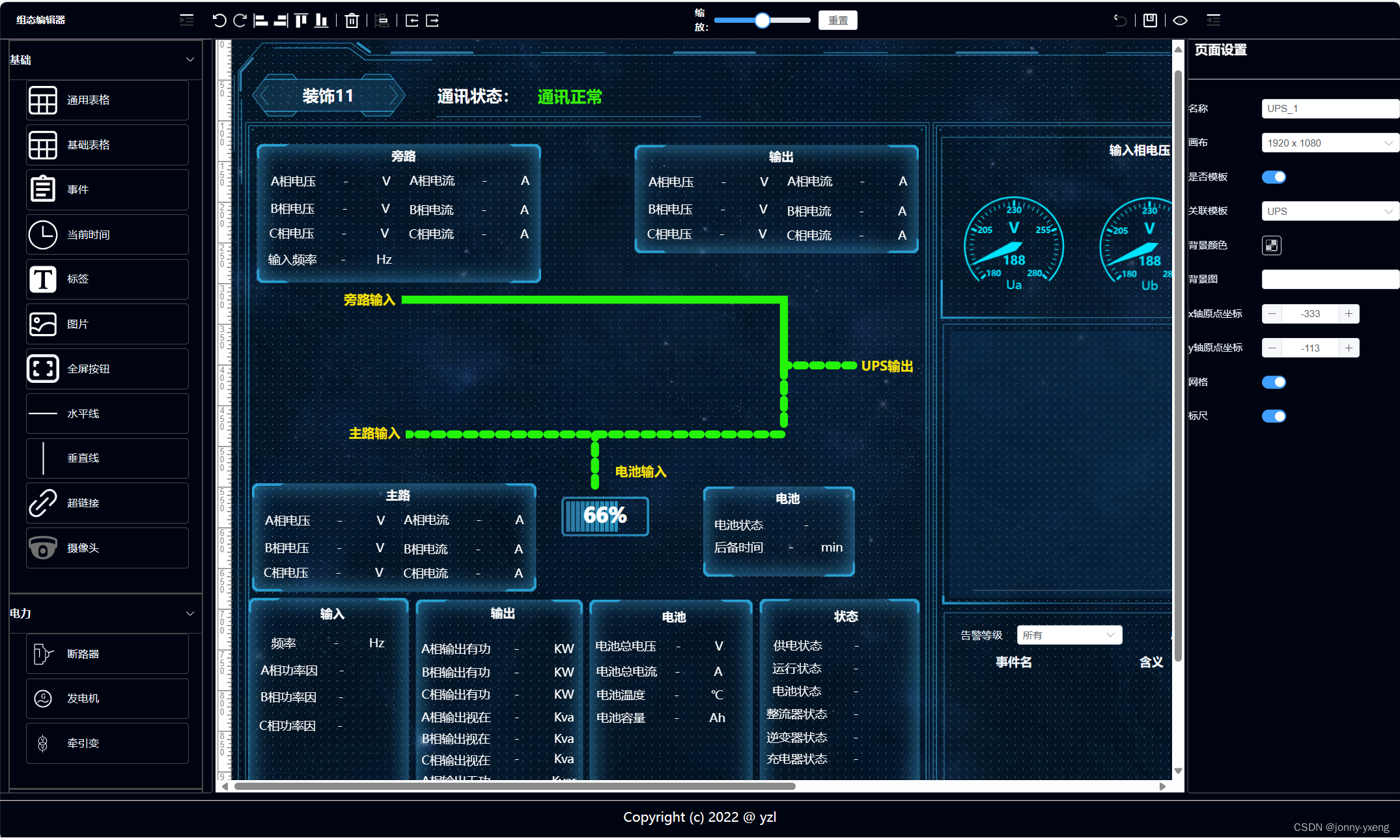Open the 画布 1920 x 1080 dropdown

[1328, 143]
